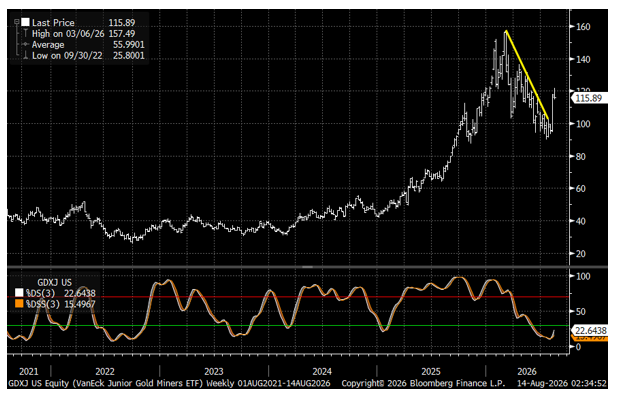
Task: Click the white Last Price color swatch
Action: tap(25, 22)
